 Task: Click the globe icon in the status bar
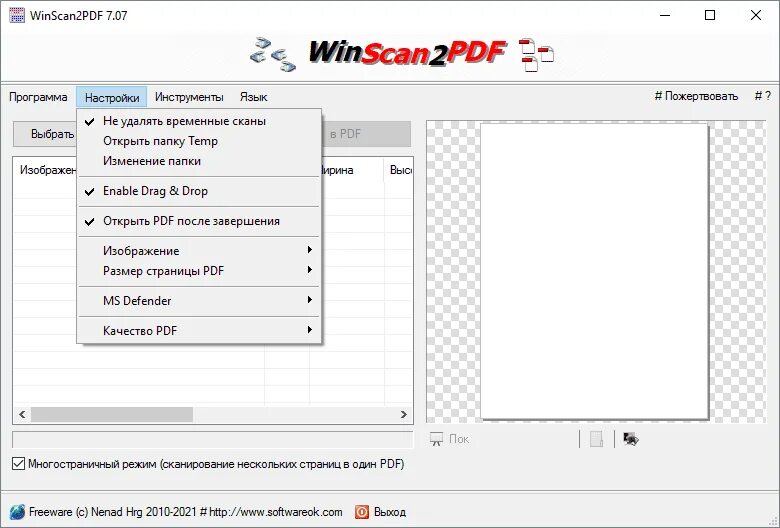17,512
